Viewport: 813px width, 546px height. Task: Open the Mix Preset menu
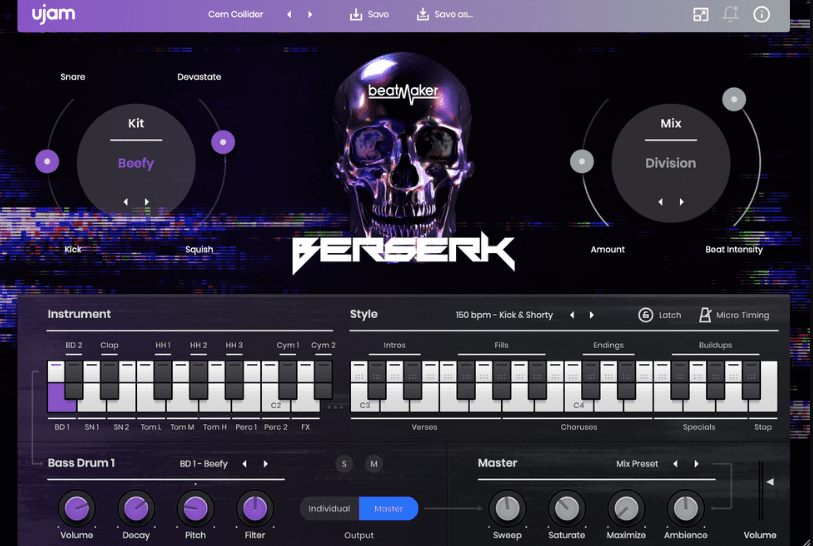point(637,464)
